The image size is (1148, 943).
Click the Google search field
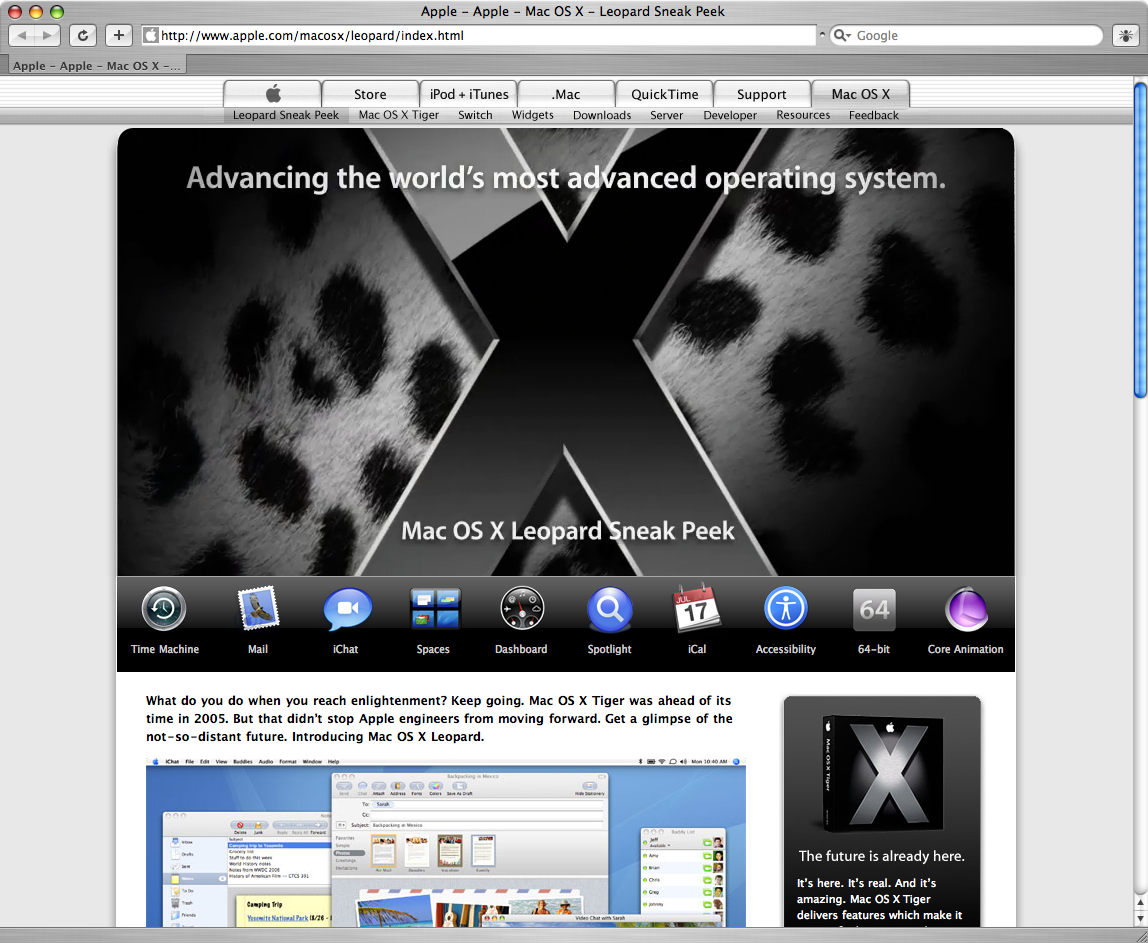[966, 35]
